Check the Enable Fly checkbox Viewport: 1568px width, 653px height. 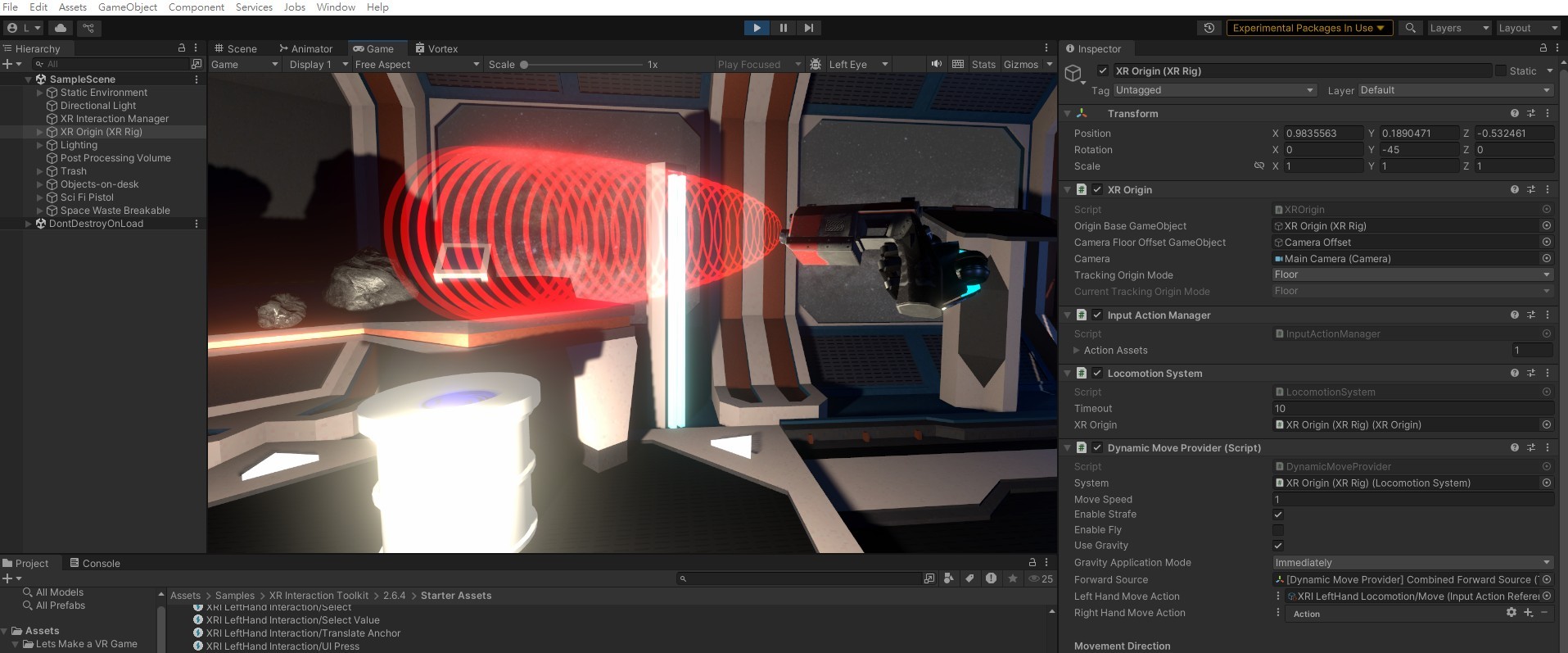pyautogui.click(x=1278, y=530)
